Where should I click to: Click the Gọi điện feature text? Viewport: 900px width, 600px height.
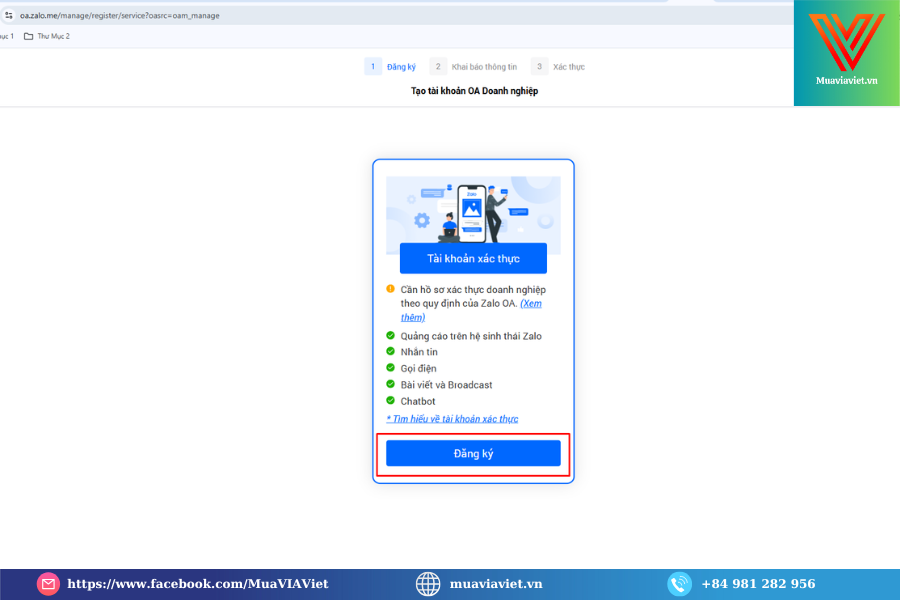pos(418,369)
